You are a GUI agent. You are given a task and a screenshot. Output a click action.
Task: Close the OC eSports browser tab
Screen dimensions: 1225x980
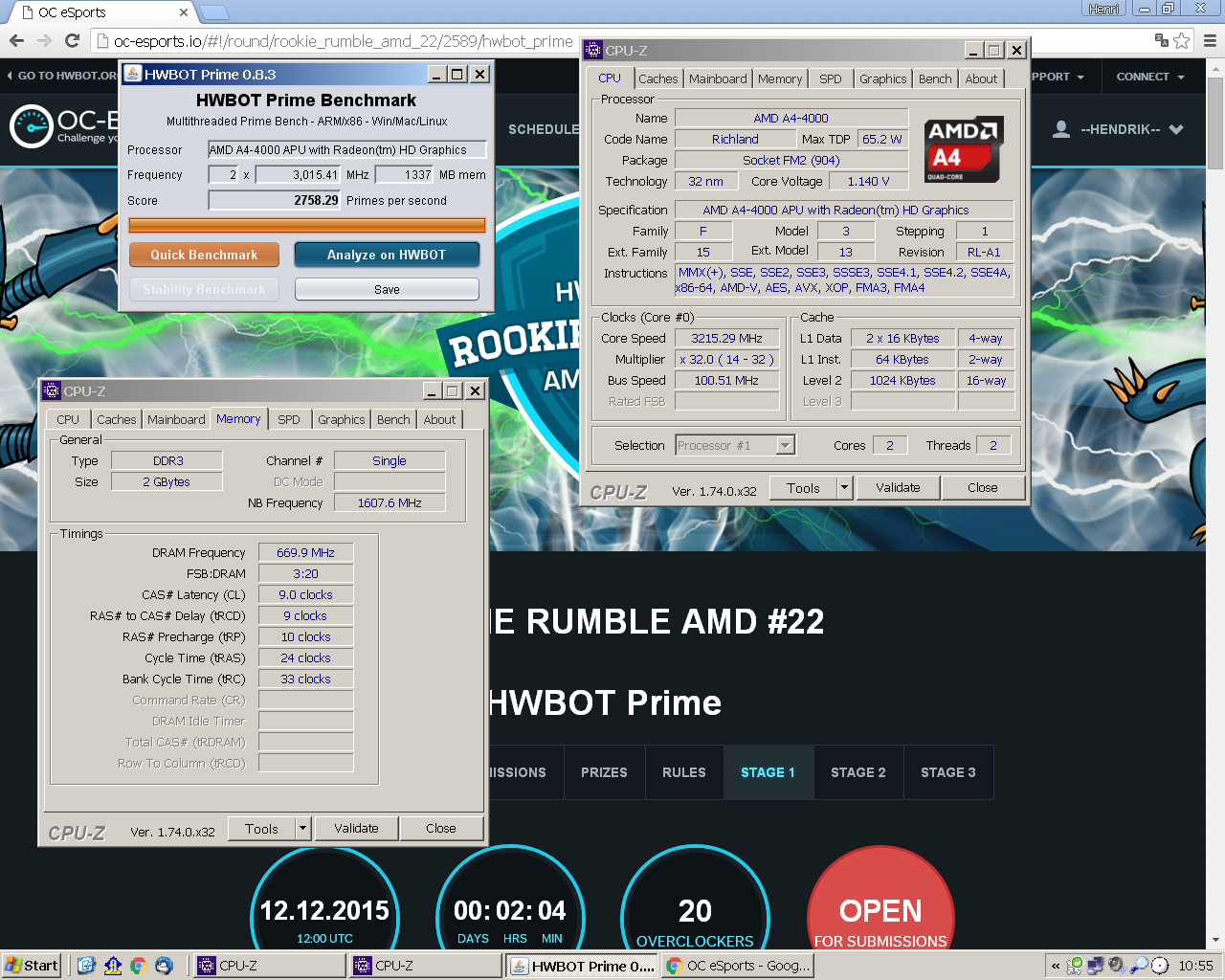[184, 12]
